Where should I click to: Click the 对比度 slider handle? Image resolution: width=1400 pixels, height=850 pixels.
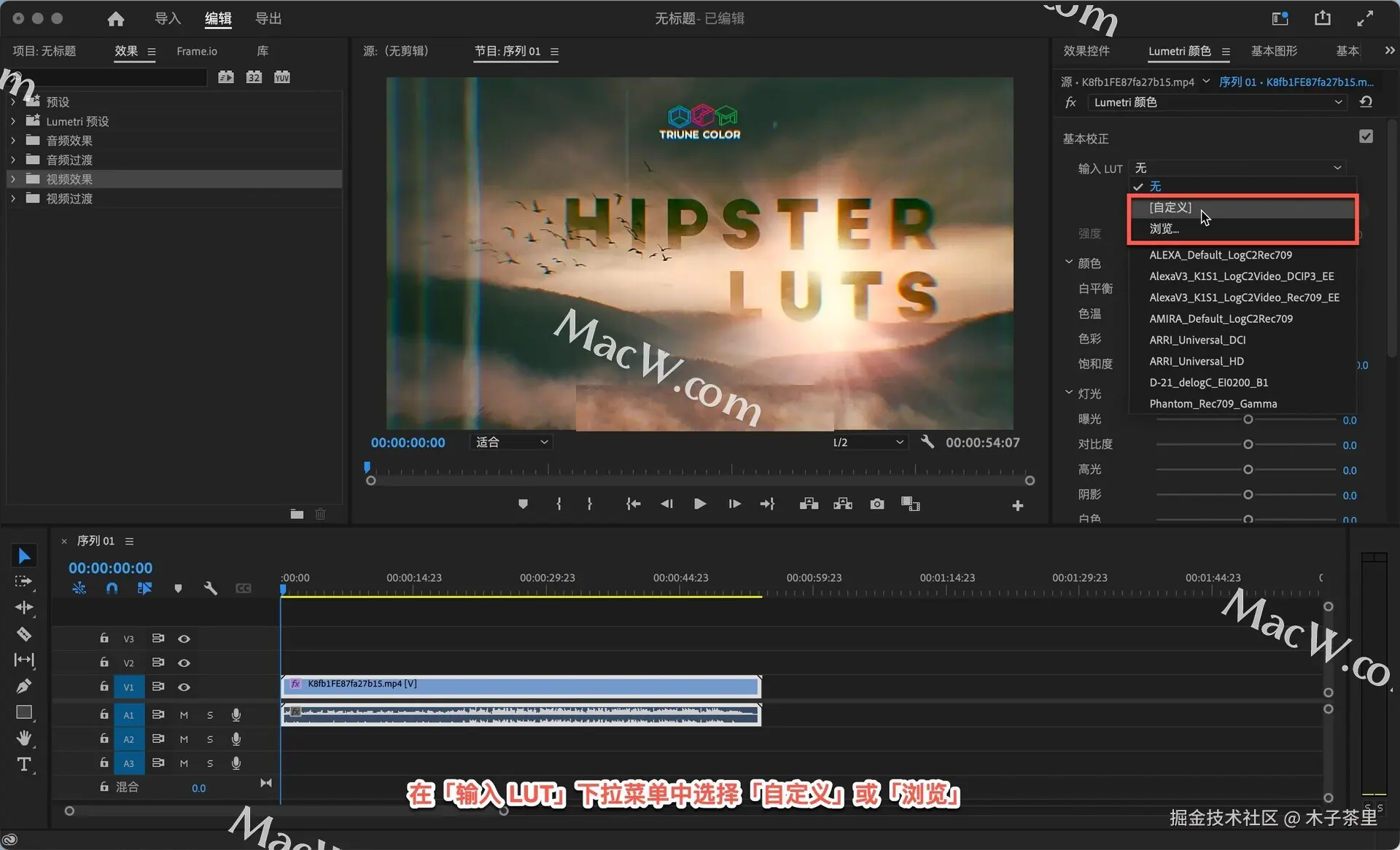(x=1248, y=445)
